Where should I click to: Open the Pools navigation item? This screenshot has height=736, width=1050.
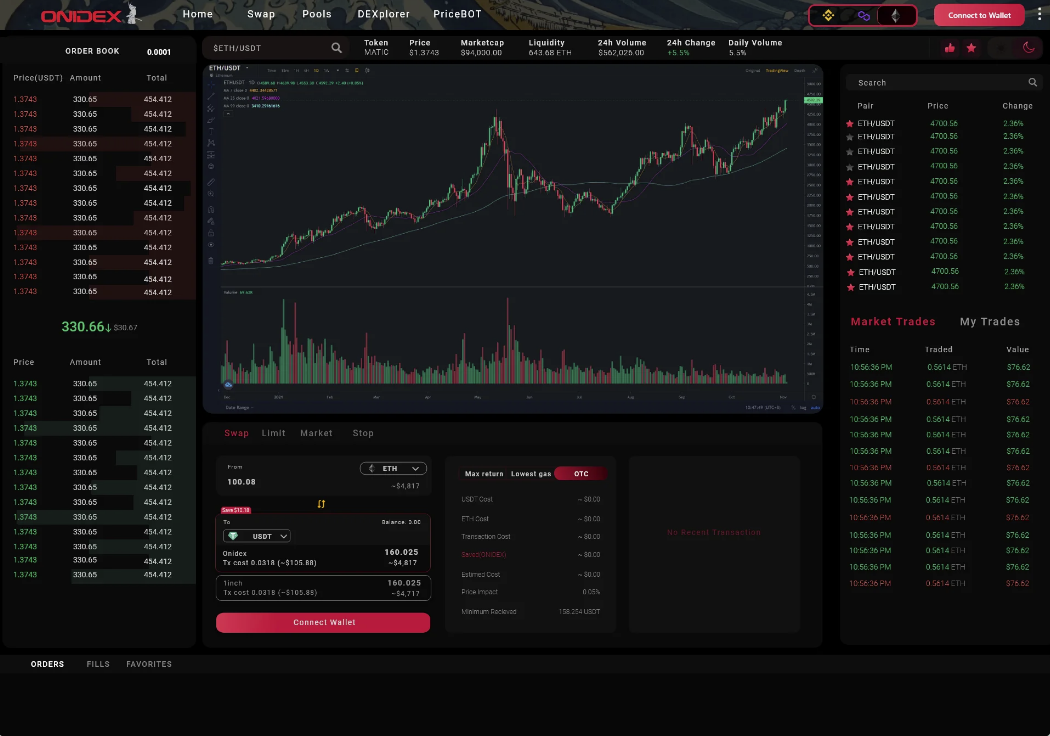(317, 14)
